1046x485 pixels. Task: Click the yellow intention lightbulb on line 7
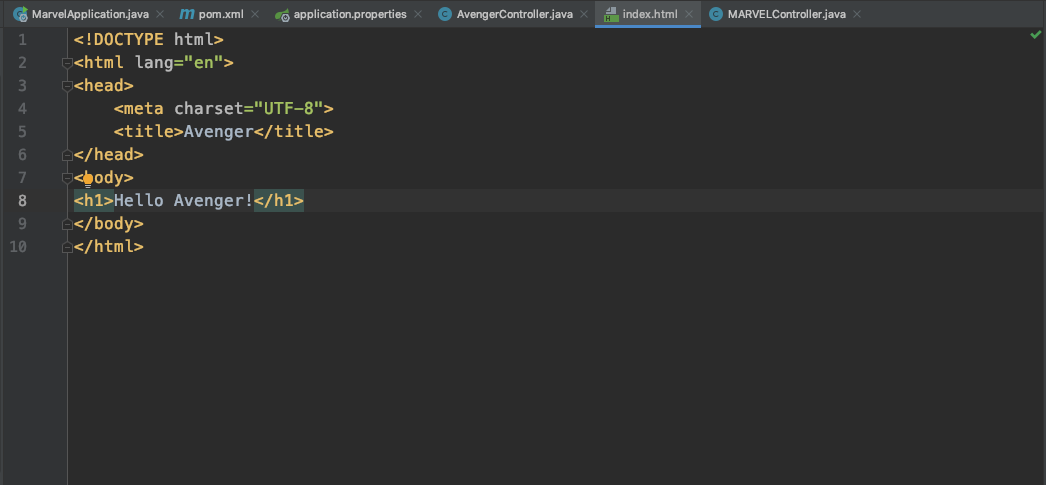click(x=87, y=179)
